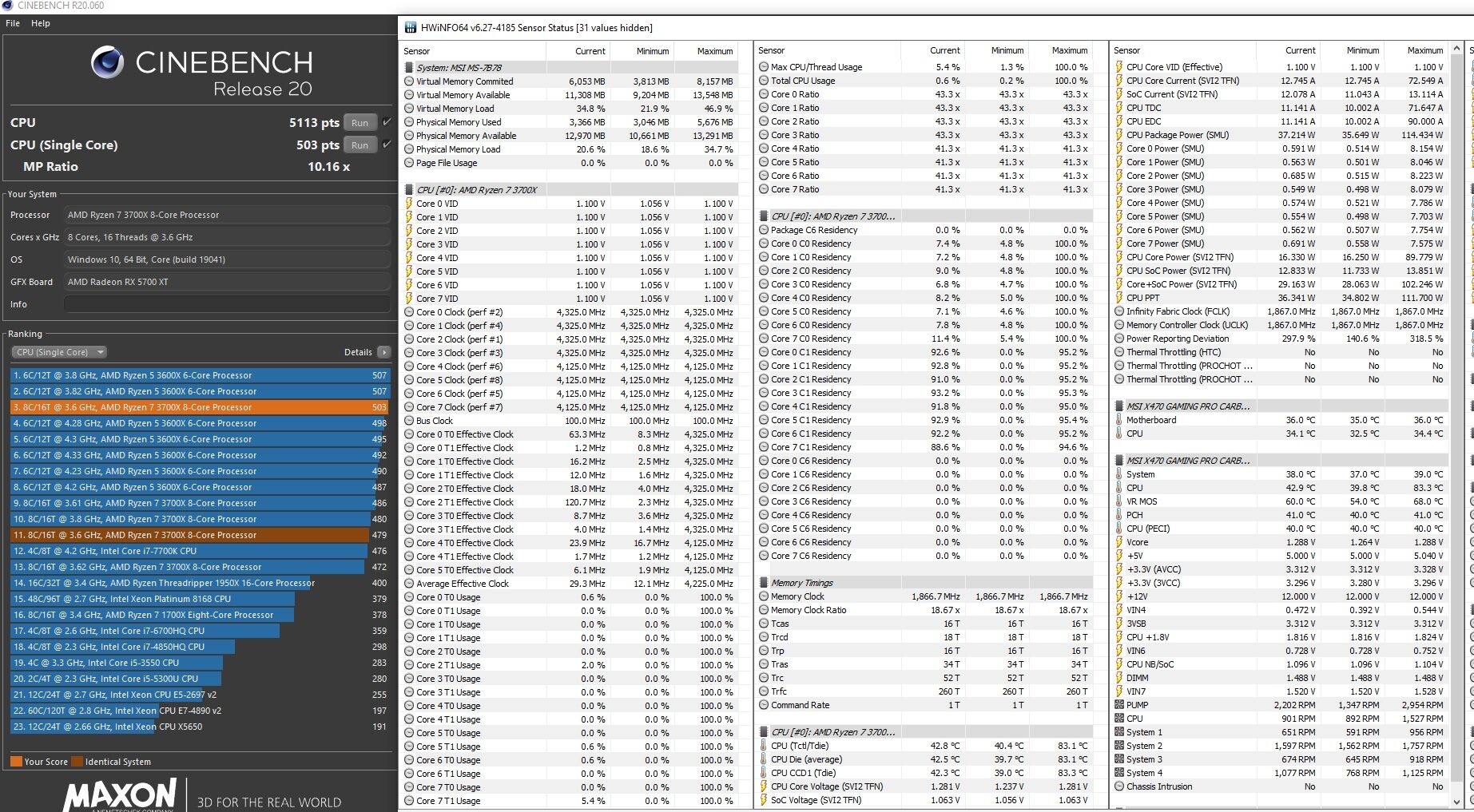Screen dimensions: 1474x812
Task: Click the HWiNFO64 window title icon
Action: click(411, 28)
